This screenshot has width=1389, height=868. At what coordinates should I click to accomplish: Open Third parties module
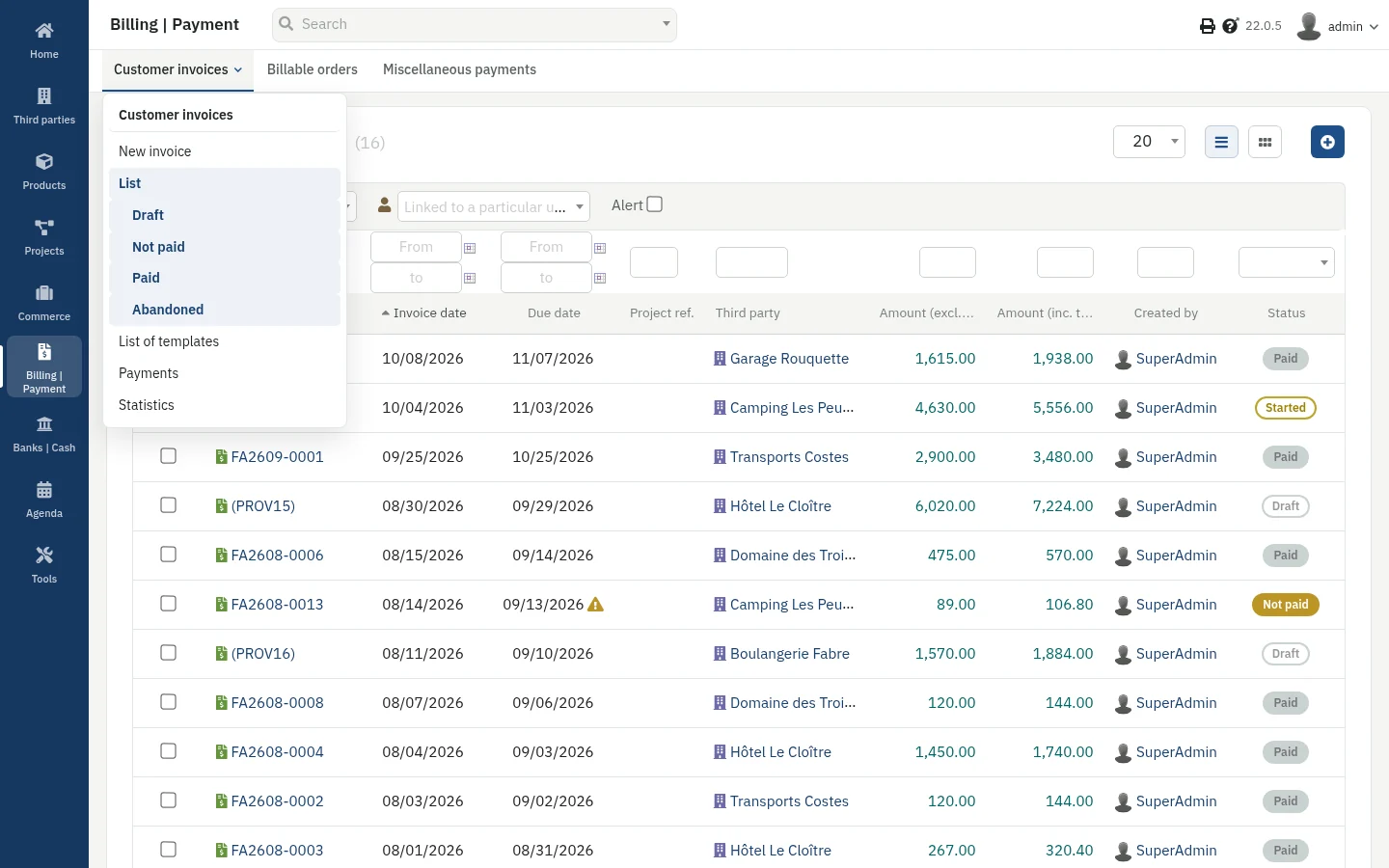[44, 106]
